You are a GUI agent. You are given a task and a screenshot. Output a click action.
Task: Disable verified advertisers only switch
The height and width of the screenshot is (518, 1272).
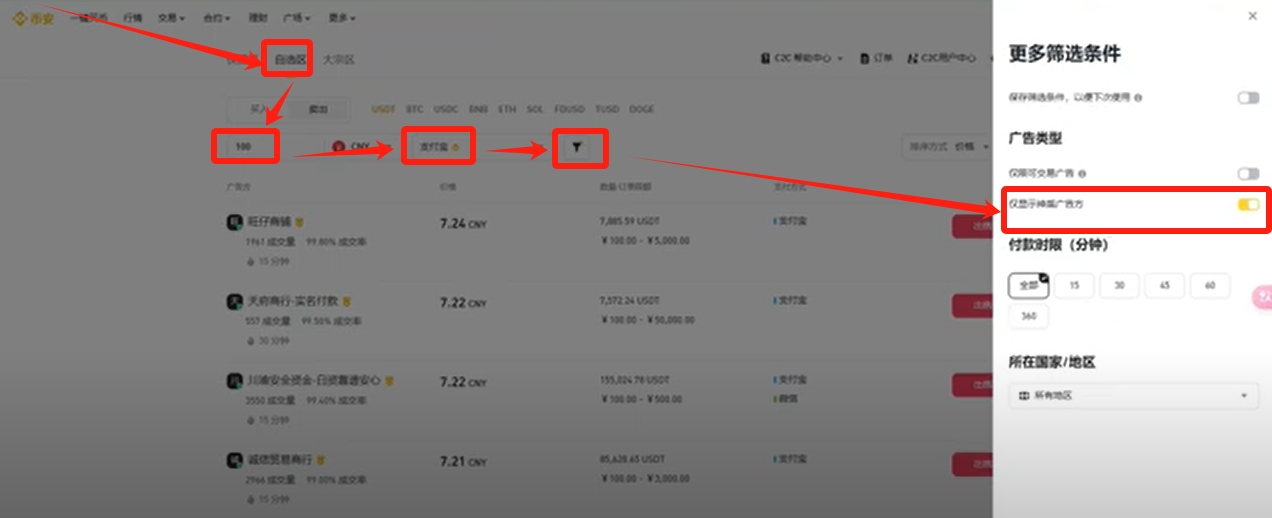(x=1248, y=204)
